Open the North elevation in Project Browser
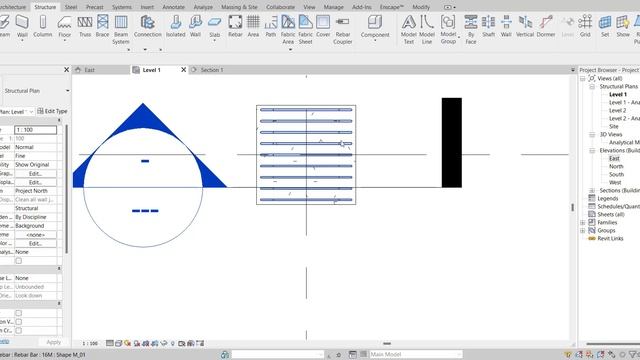This screenshot has width=640, height=360. coord(616,167)
